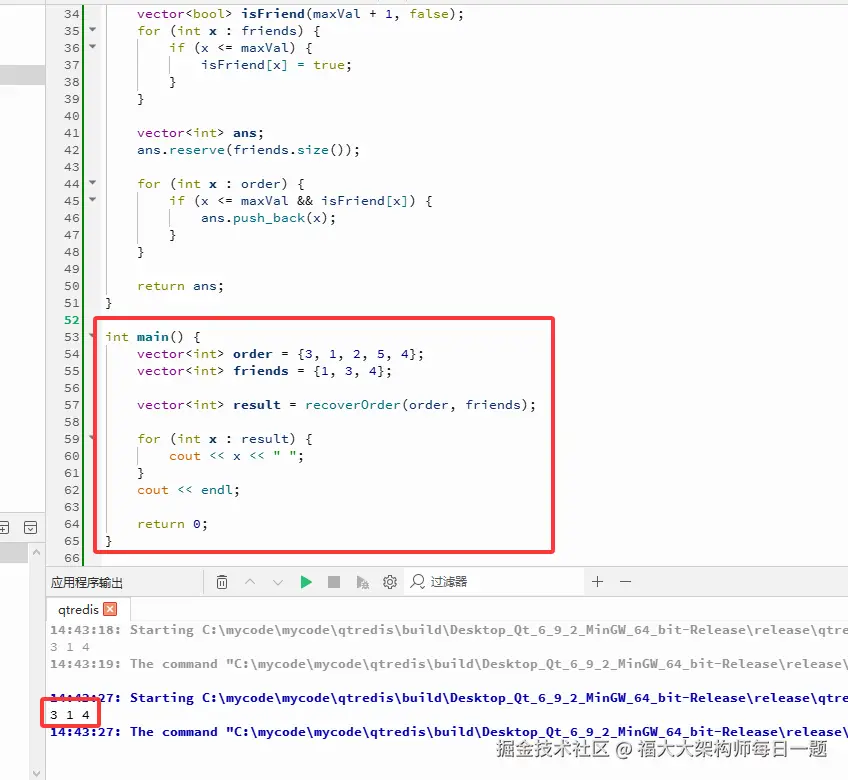This screenshot has height=780, width=848.
Task: Collapse the for loop at line 44
Action: click(x=92, y=183)
